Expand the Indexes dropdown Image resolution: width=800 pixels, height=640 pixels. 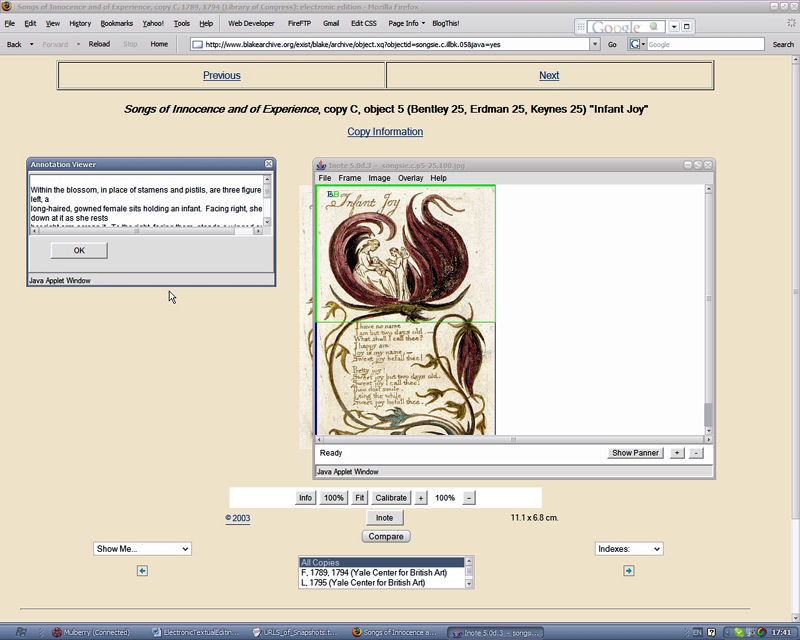[628, 548]
